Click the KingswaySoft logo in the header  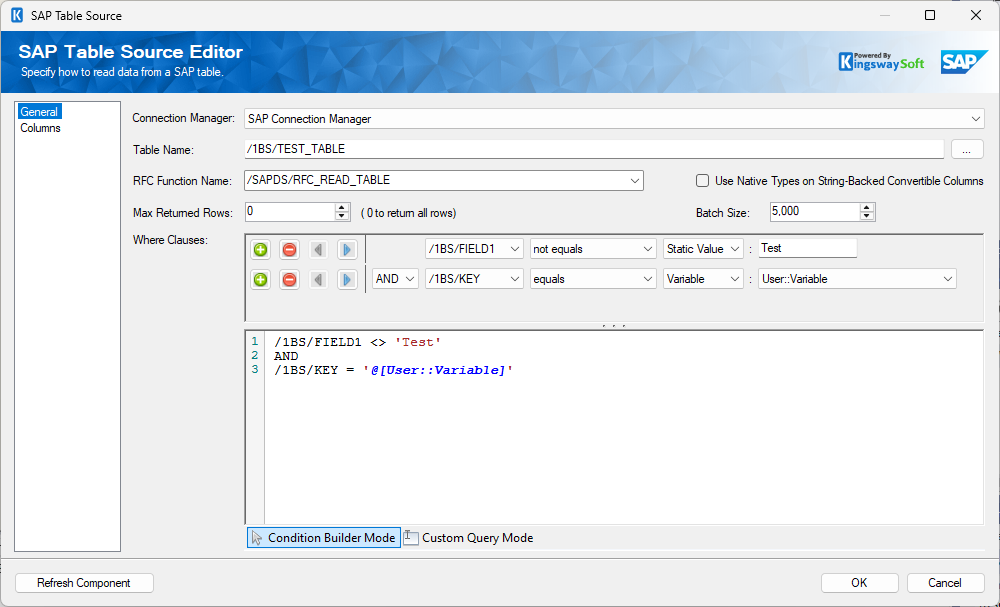pos(881,62)
